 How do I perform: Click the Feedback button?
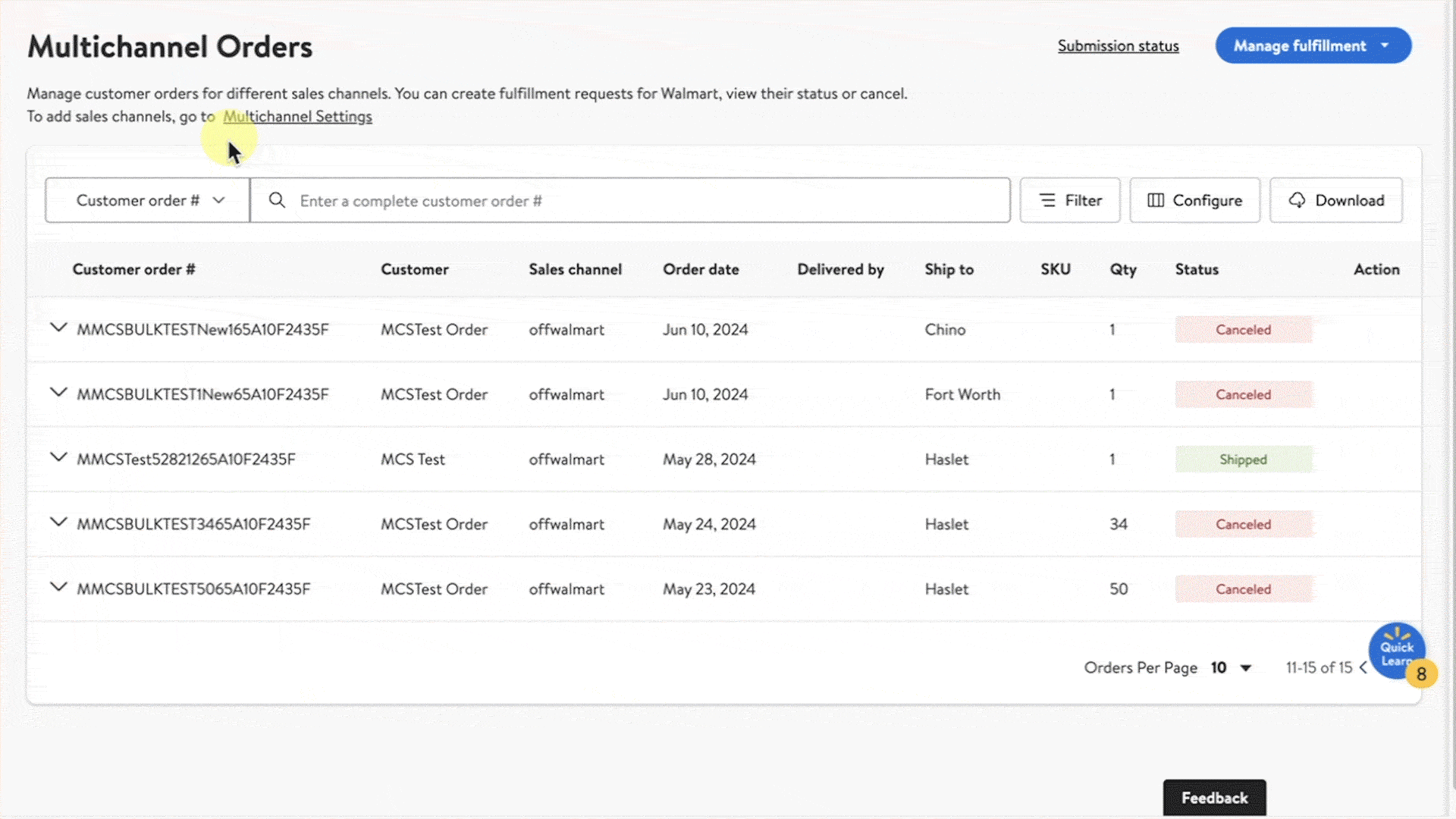[x=1214, y=798]
